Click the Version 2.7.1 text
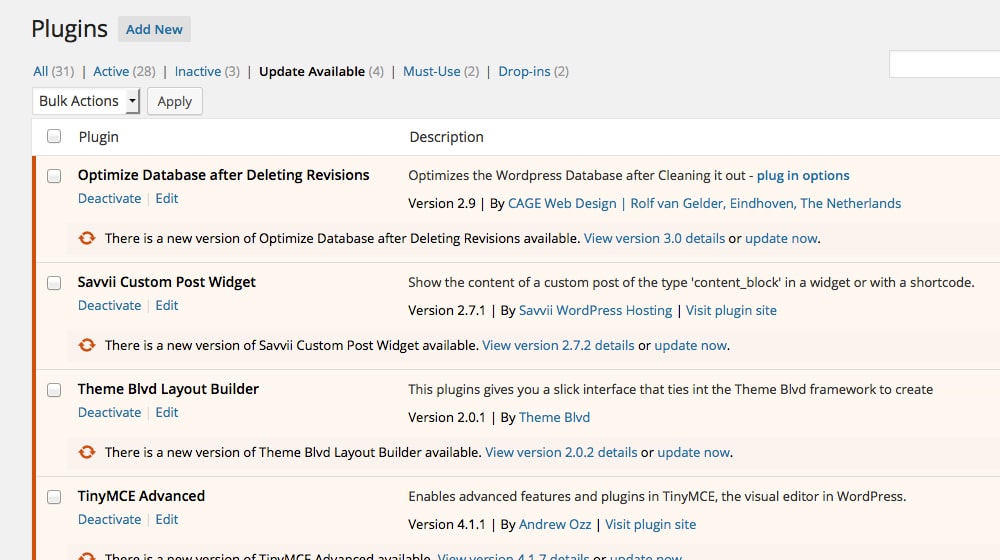The height and width of the screenshot is (560, 1000). (x=446, y=311)
